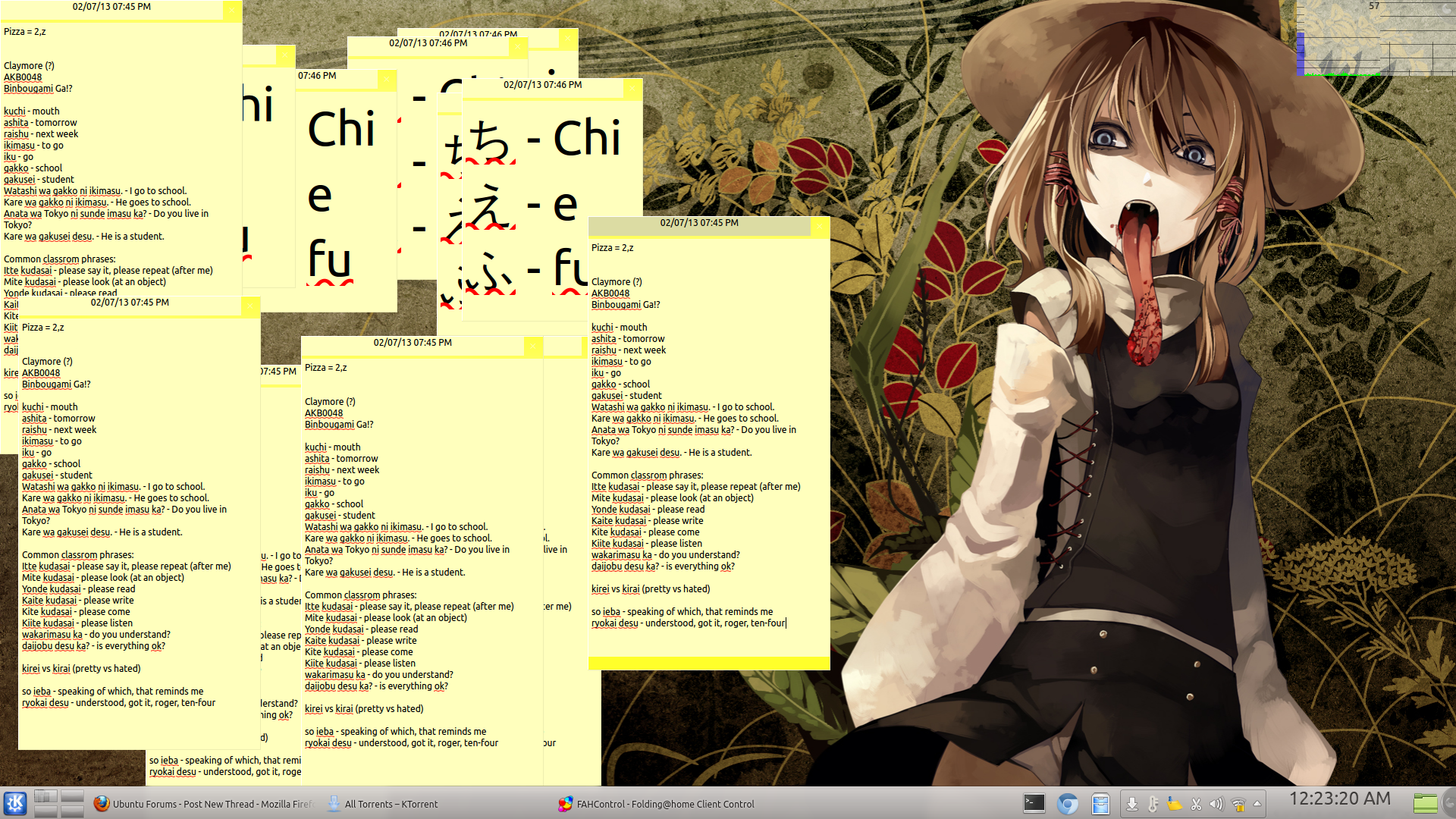Viewport: 1456px width, 819px height.
Task: Open the locked wireless network tray icon
Action: [1238, 804]
